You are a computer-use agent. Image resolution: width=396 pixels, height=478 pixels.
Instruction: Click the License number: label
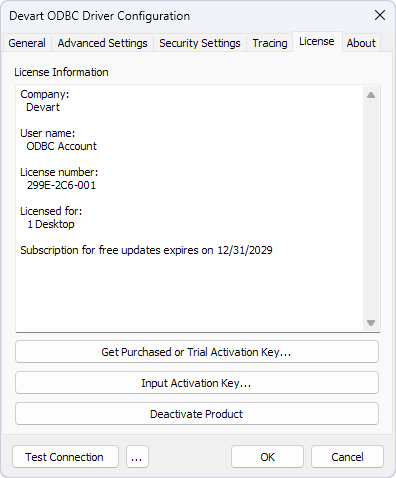[x=59, y=172]
